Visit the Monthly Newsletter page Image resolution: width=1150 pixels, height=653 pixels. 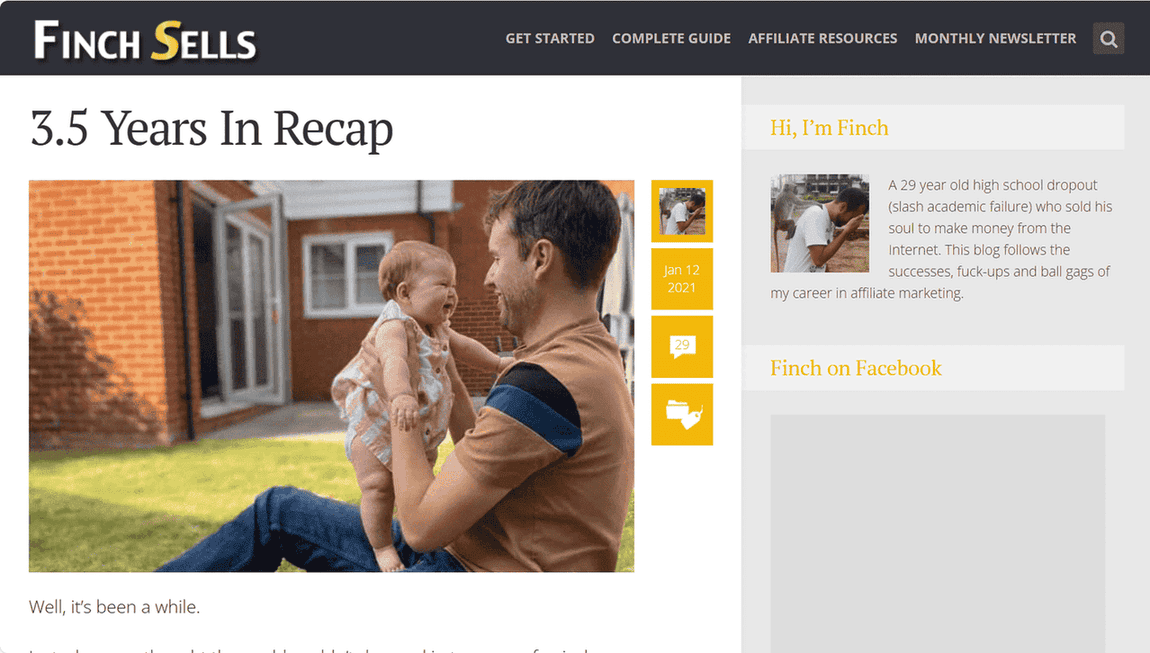click(x=995, y=38)
